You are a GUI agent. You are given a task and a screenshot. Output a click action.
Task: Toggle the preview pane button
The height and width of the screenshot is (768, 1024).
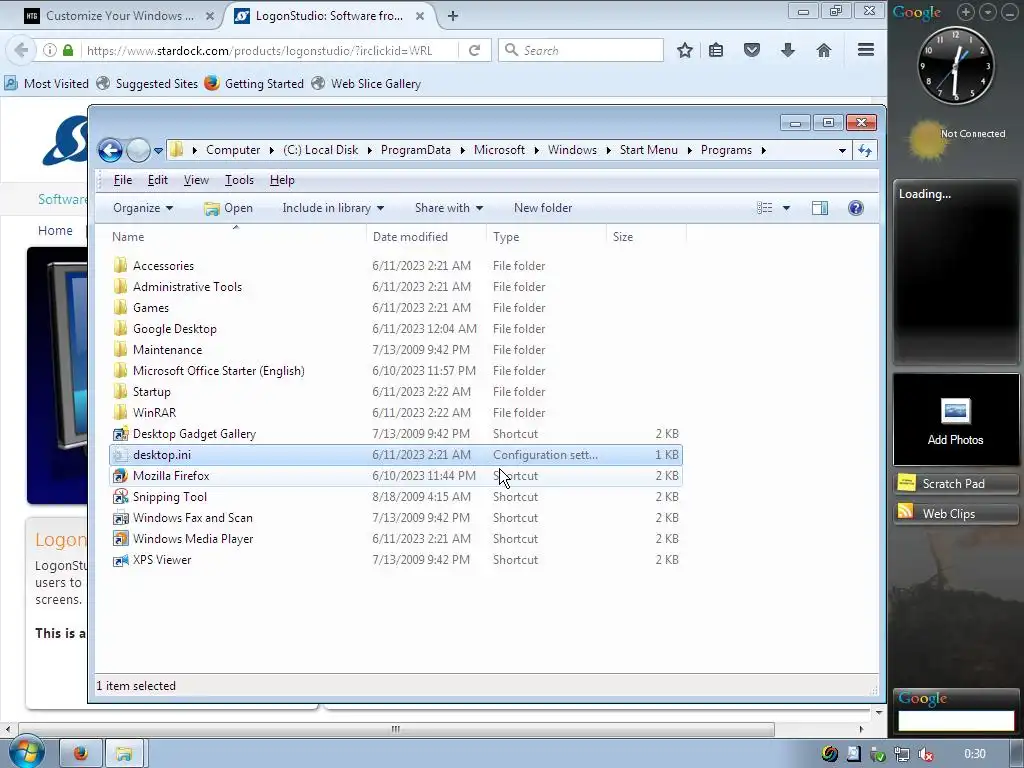click(820, 208)
